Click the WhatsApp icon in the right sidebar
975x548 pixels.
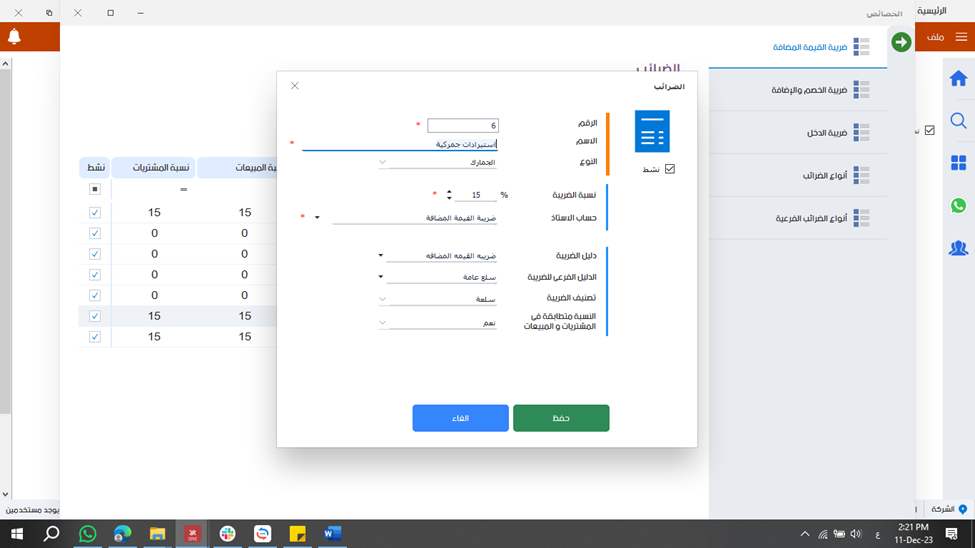tap(958, 205)
